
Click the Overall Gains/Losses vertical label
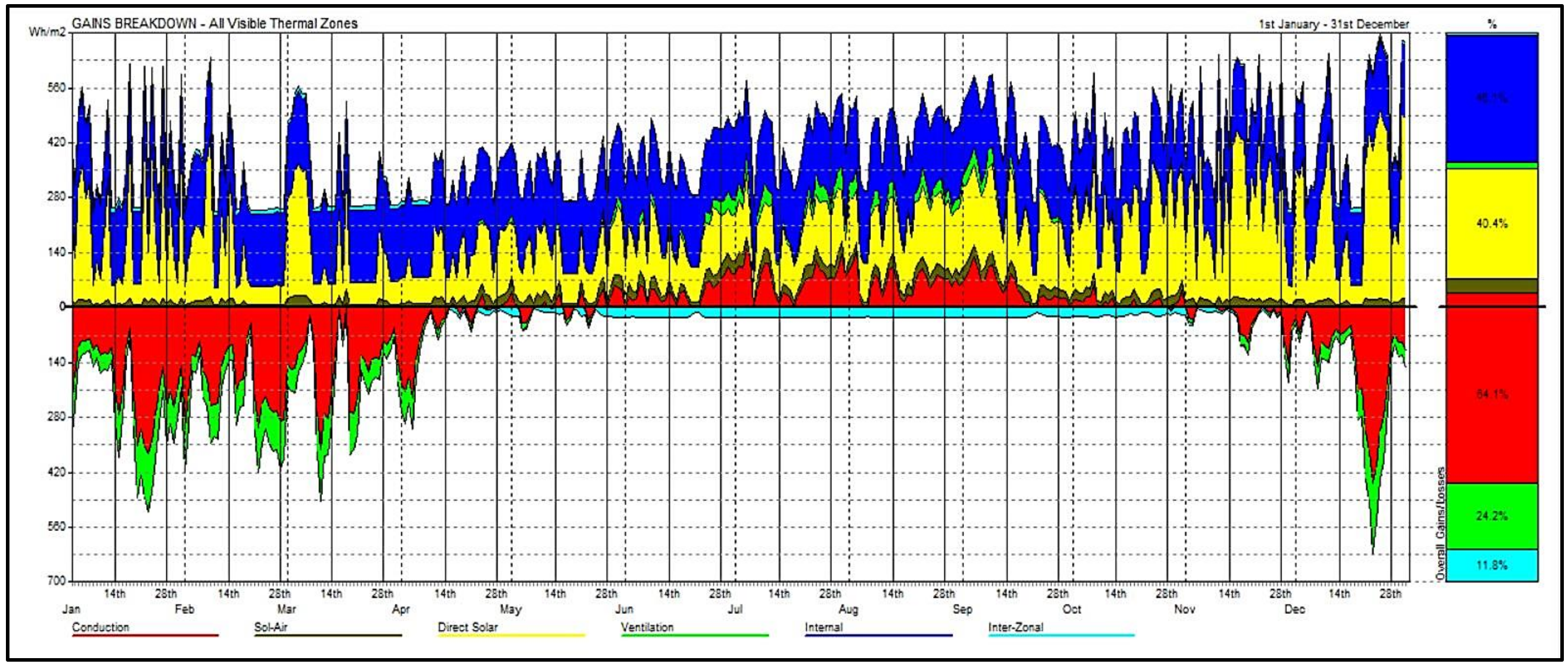click(1440, 523)
